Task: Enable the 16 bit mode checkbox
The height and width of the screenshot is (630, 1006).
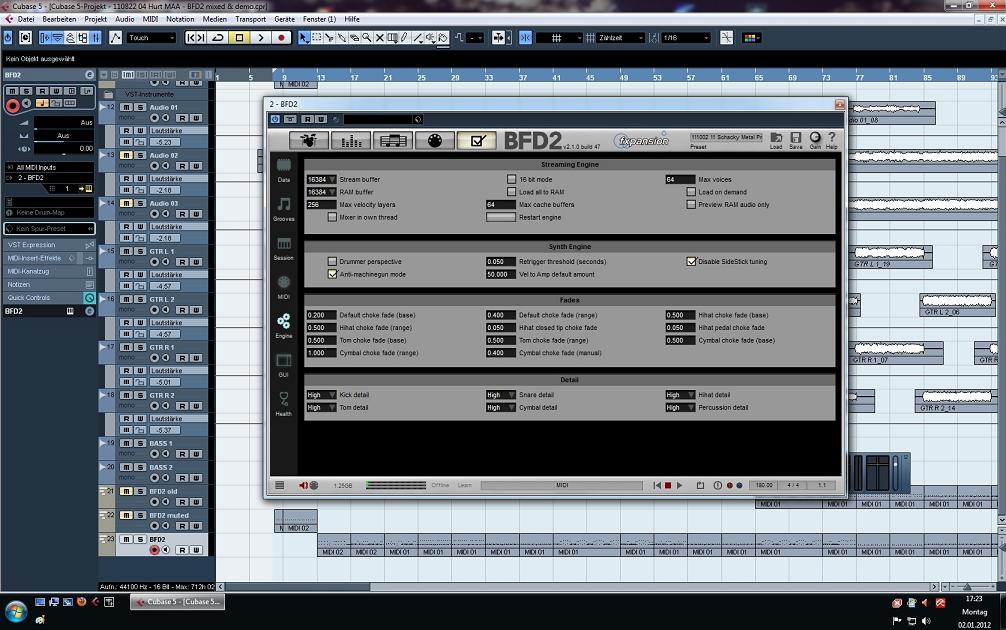Action: [x=511, y=180]
